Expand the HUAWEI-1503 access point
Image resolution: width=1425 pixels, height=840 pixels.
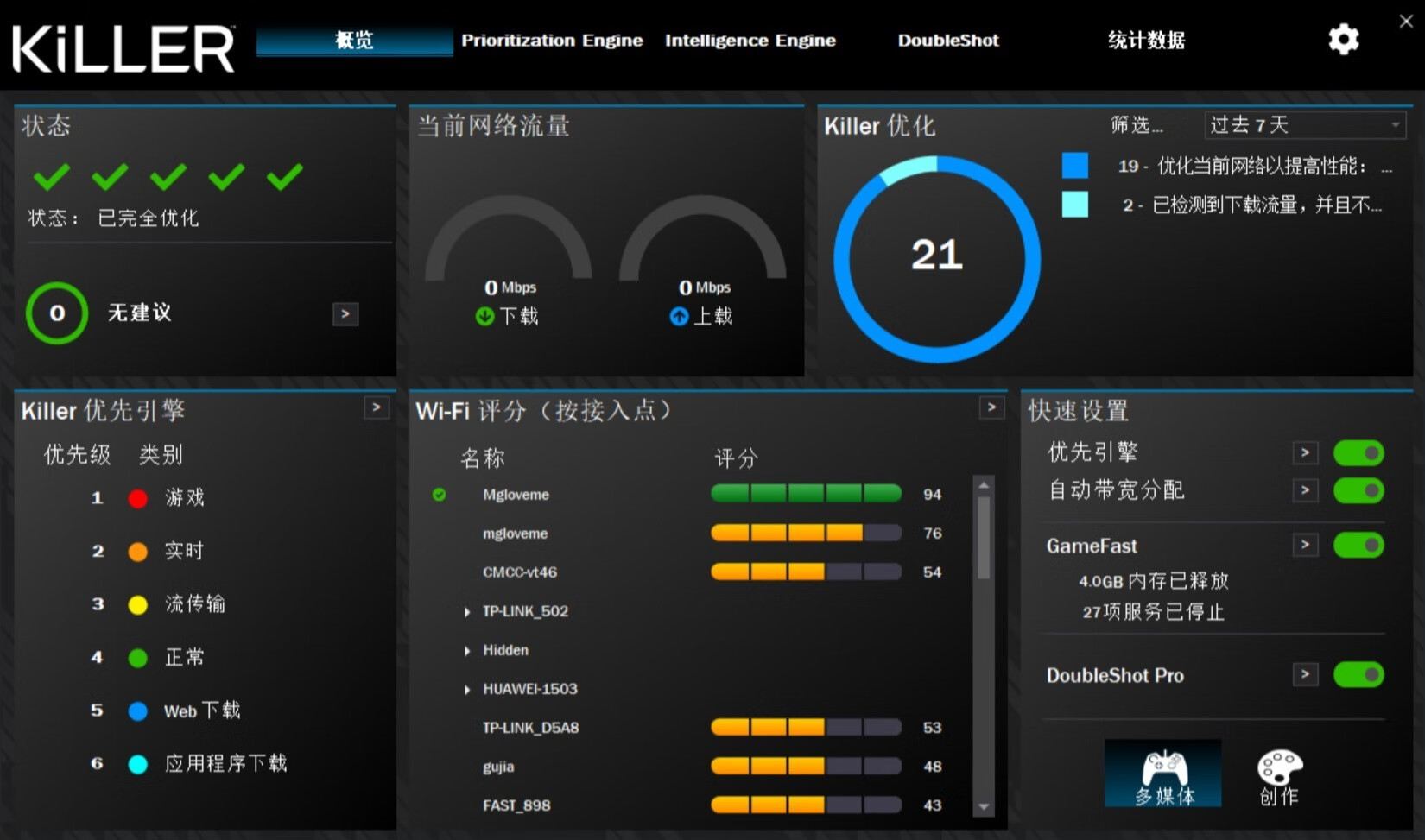pos(466,689)
